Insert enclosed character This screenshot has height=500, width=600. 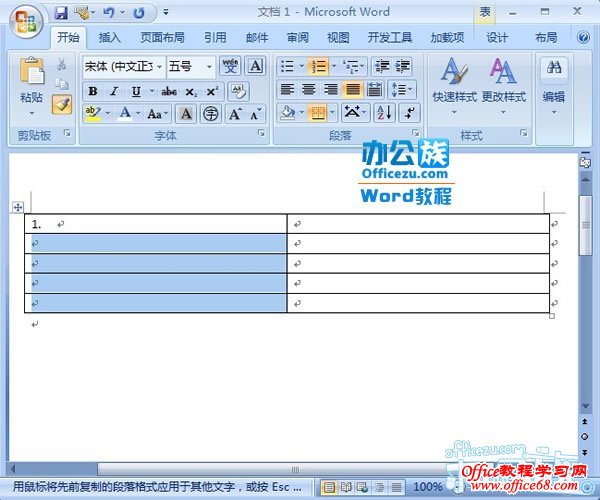pyautogui.click(x=210, y=114)
